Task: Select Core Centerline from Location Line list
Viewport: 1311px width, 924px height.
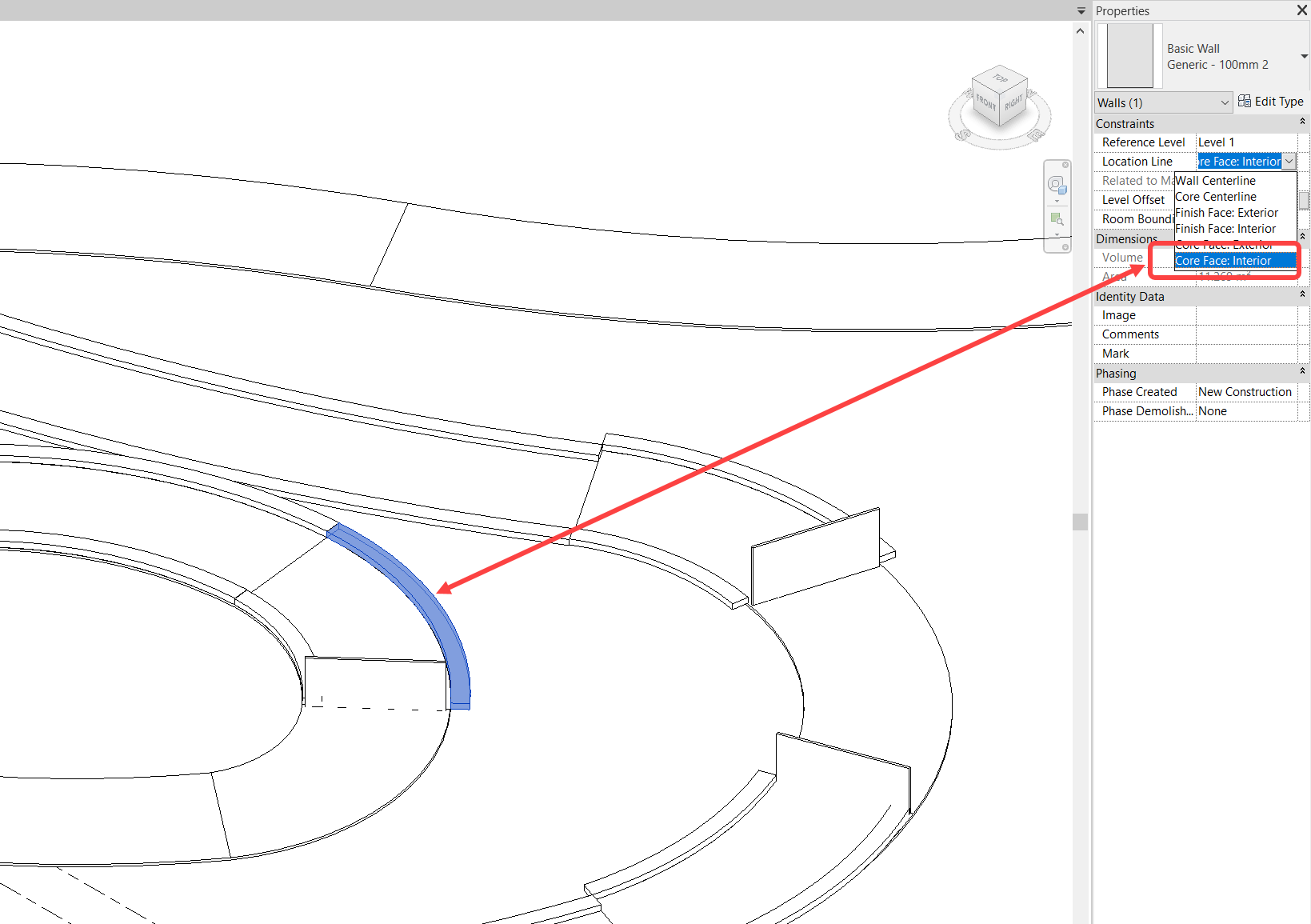Action: 1214,196
